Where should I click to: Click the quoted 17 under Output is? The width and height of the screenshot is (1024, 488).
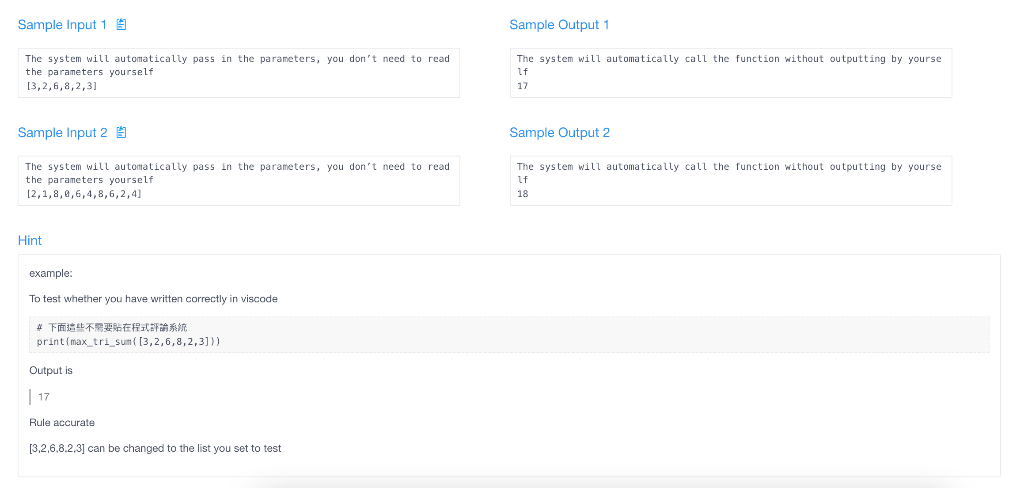(44, 397)
